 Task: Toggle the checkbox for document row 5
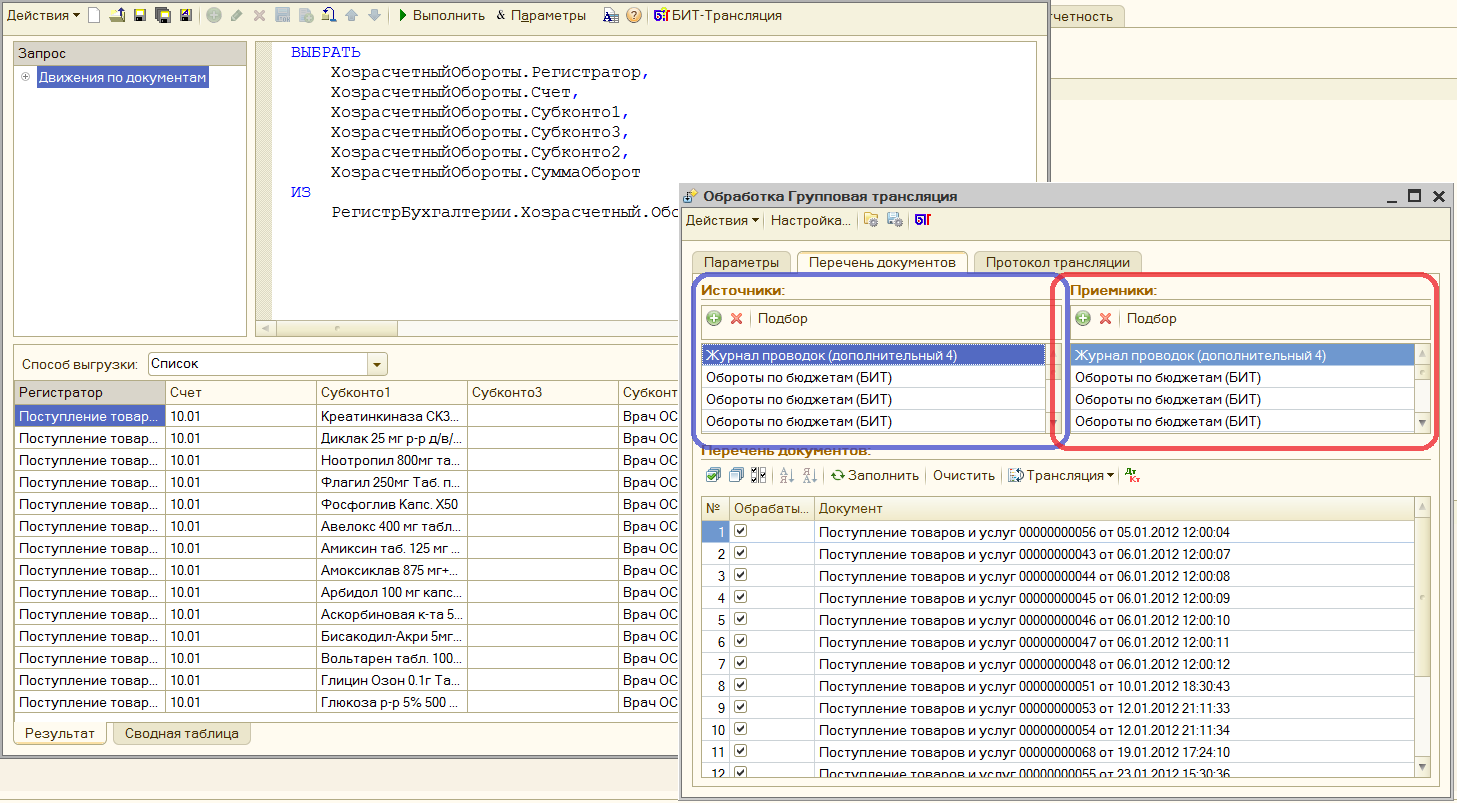(741, 619)
